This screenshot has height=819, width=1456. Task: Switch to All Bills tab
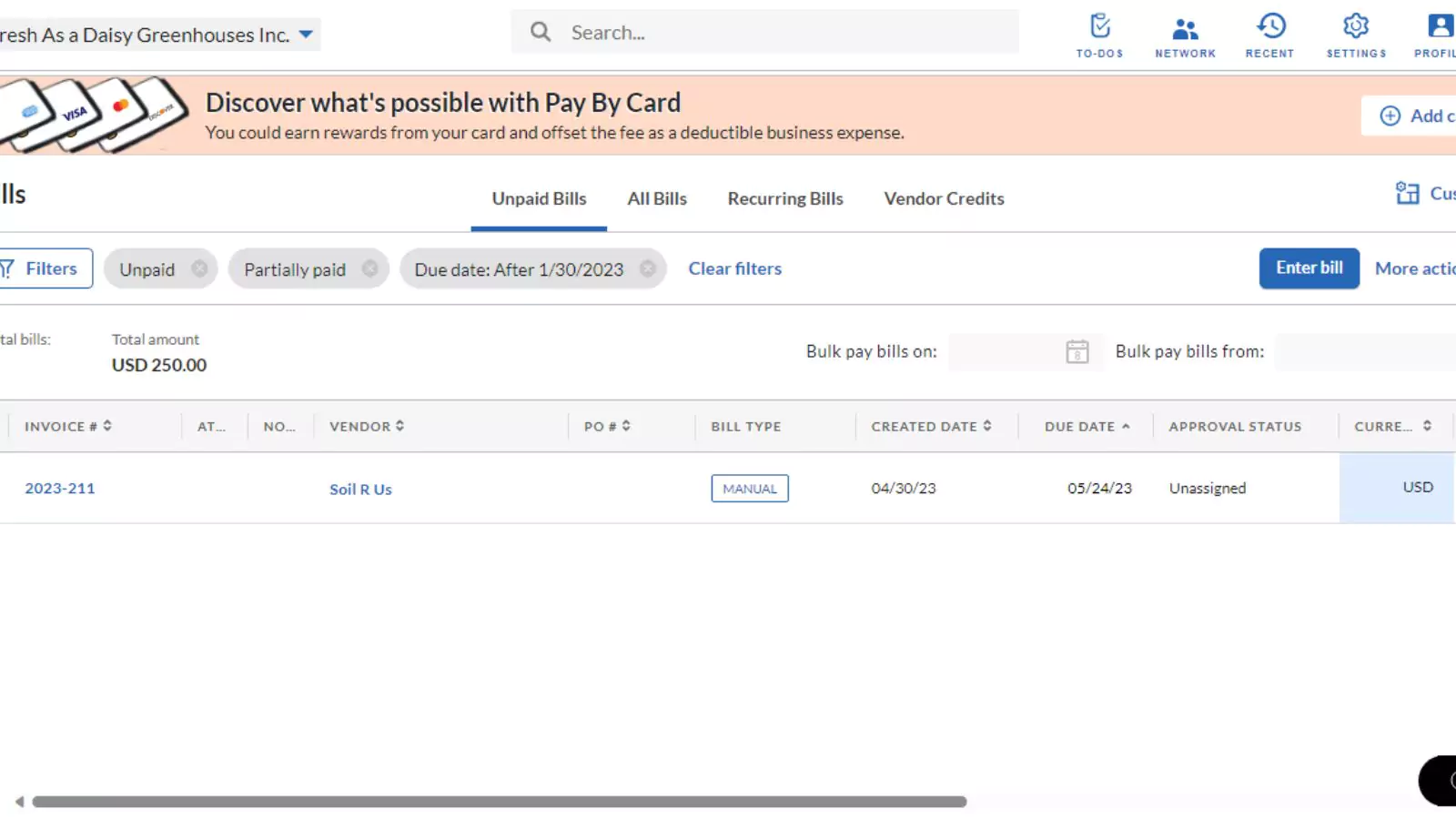coord(657,198)
